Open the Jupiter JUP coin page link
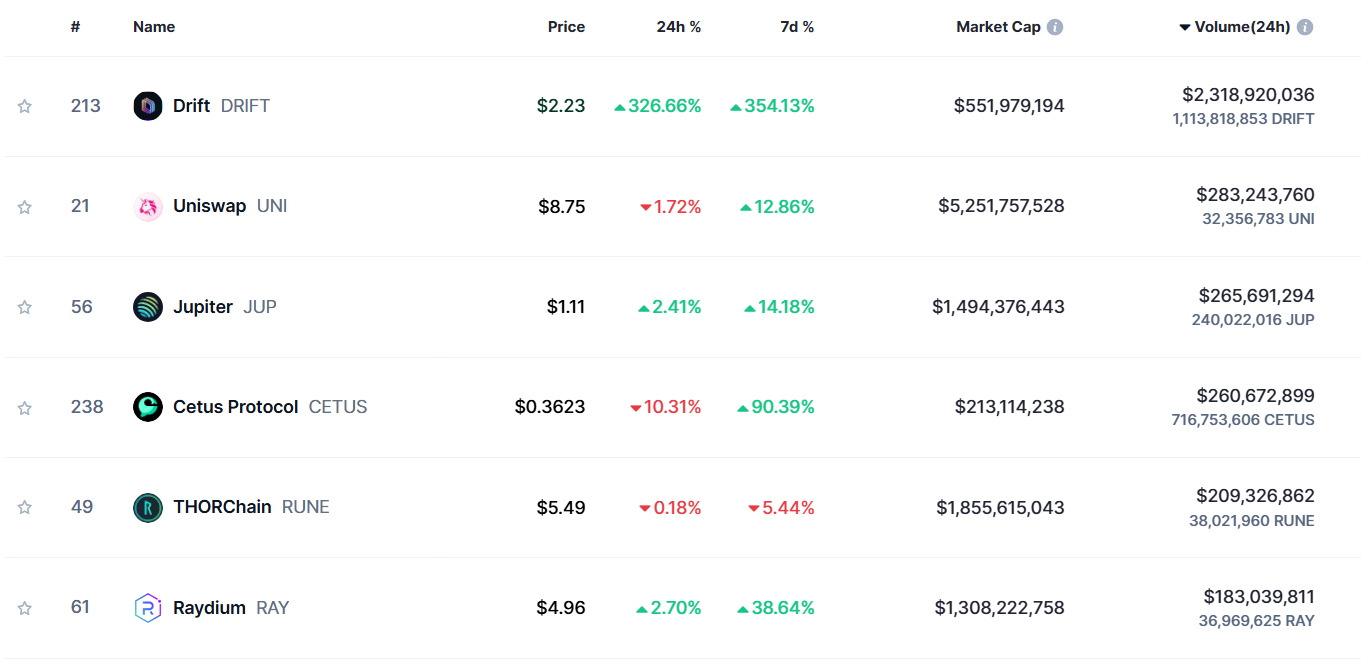1361x661 pixels. 203,307
